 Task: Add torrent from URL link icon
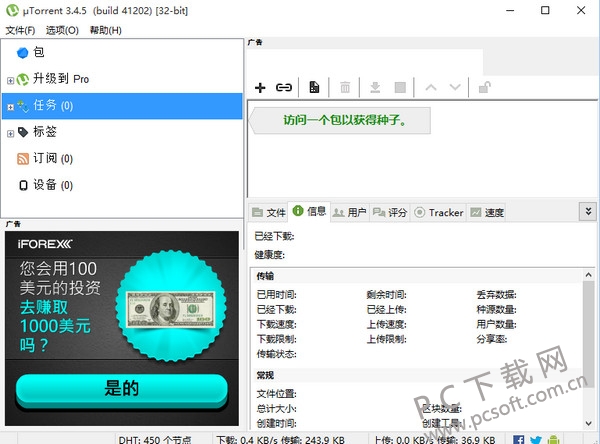(284, 88)
